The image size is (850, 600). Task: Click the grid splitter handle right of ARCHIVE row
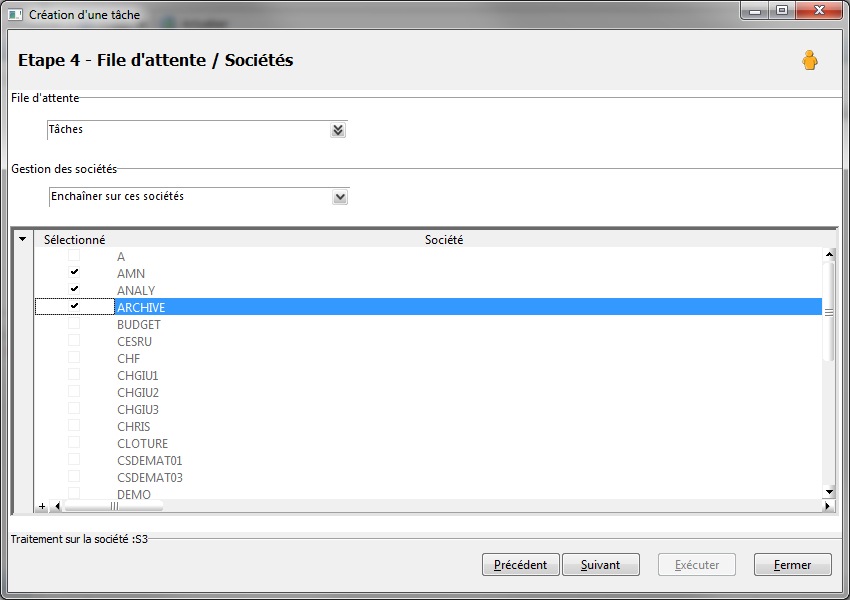(829, 312)
